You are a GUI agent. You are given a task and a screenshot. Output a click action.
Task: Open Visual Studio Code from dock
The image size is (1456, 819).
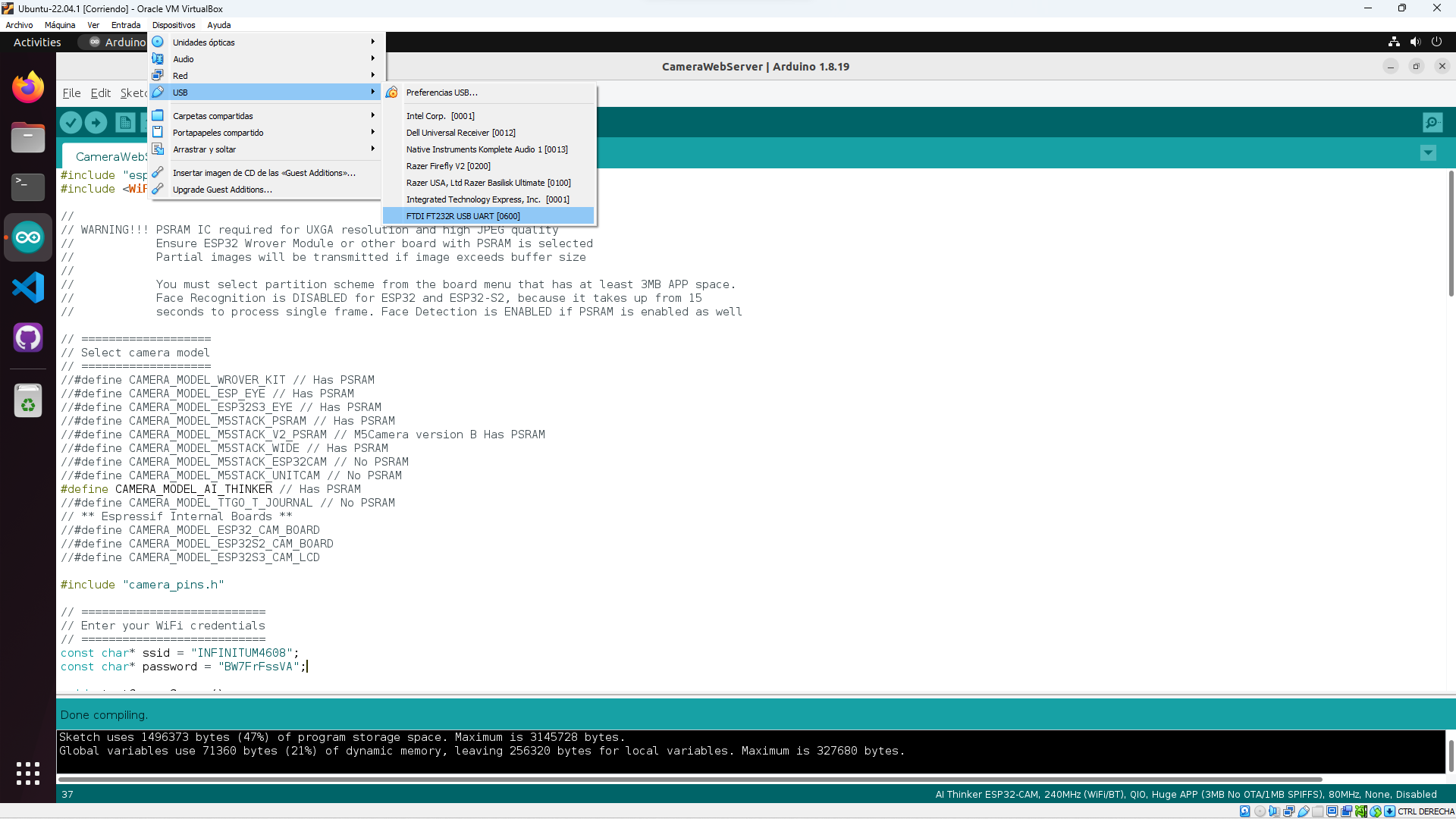pyautogui.click(x=28, y=287)
